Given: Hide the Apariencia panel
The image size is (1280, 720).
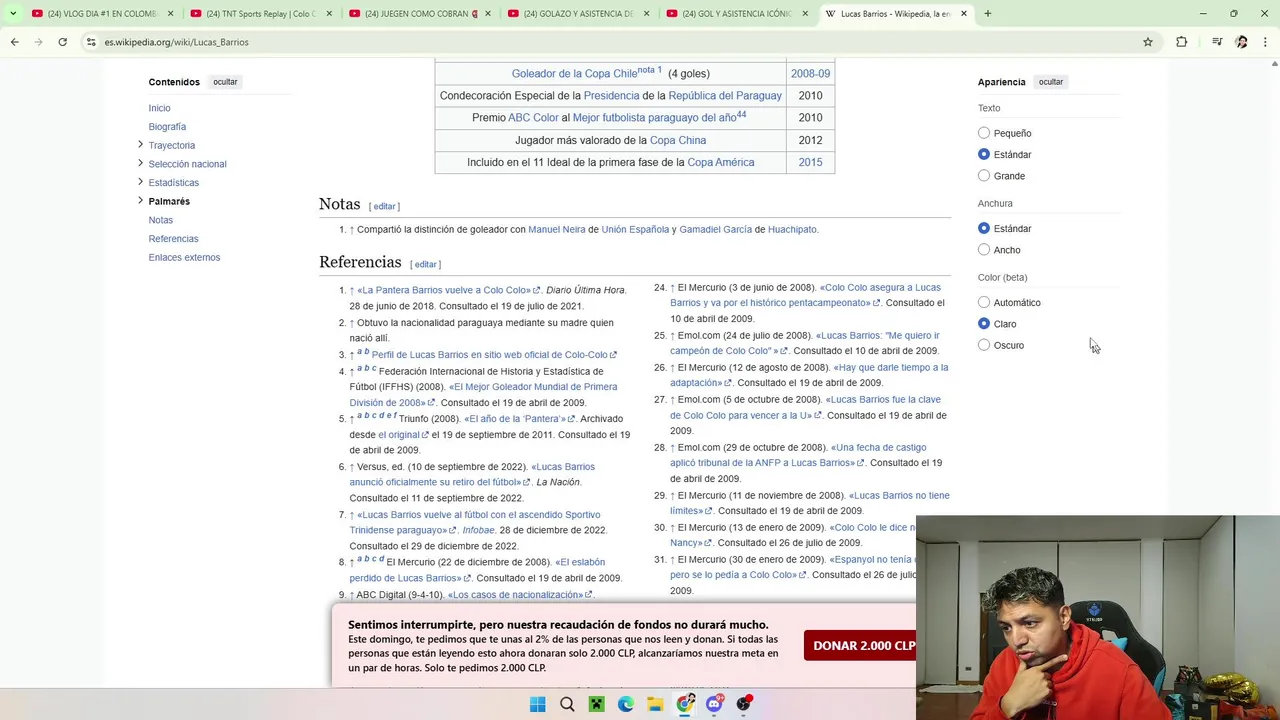Looking at the screenshot, I should click(1051, 82).
